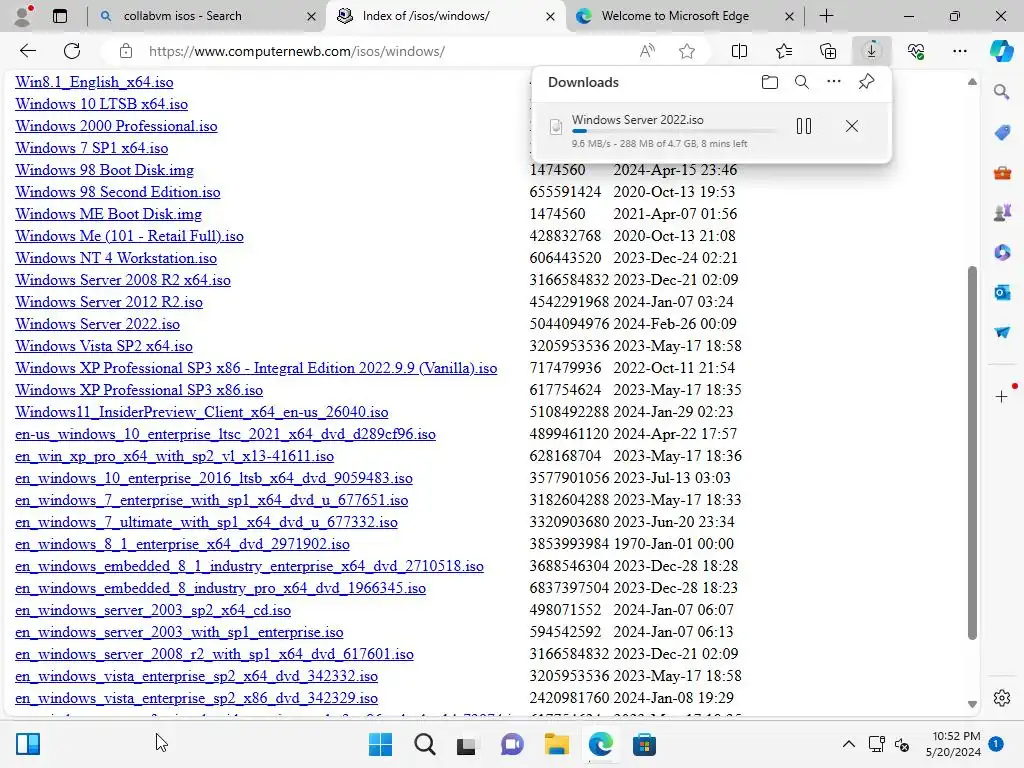This screenshot has height=768, width=1024.
Task: Open Collections icon
Action: (827, 51)
